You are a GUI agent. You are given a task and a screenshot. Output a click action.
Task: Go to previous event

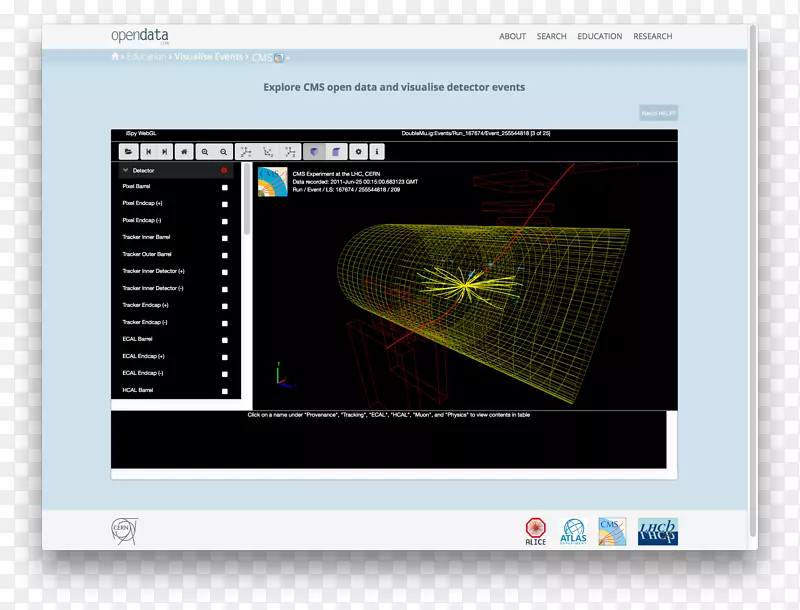coord(149,152)
